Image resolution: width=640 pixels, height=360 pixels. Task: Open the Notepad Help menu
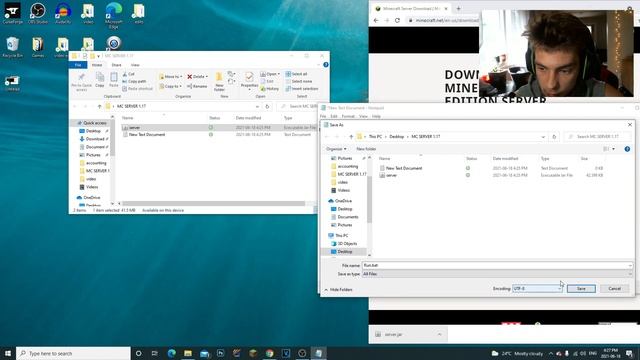point(376,116)
